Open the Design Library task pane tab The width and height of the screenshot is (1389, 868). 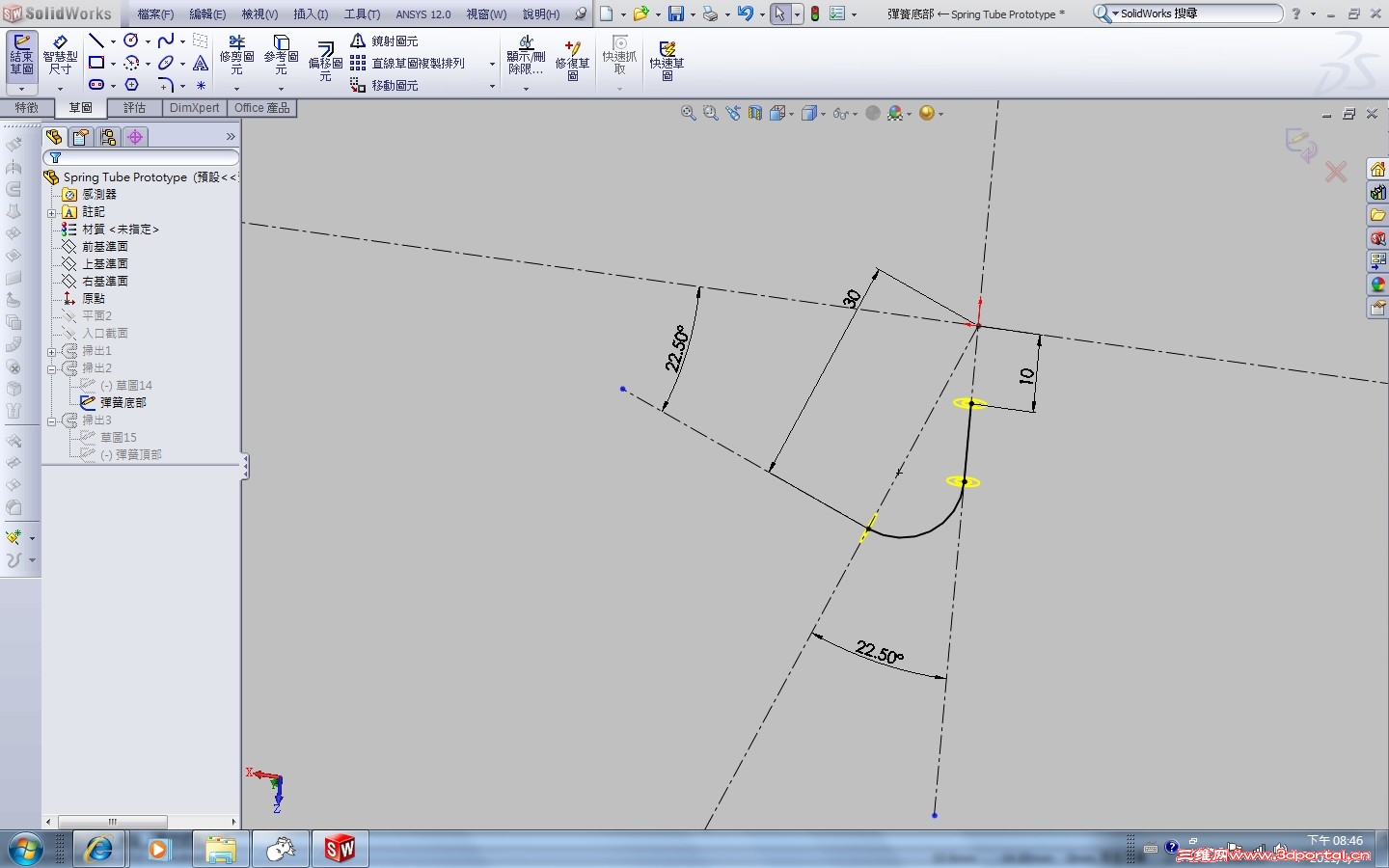point(1377,192)
